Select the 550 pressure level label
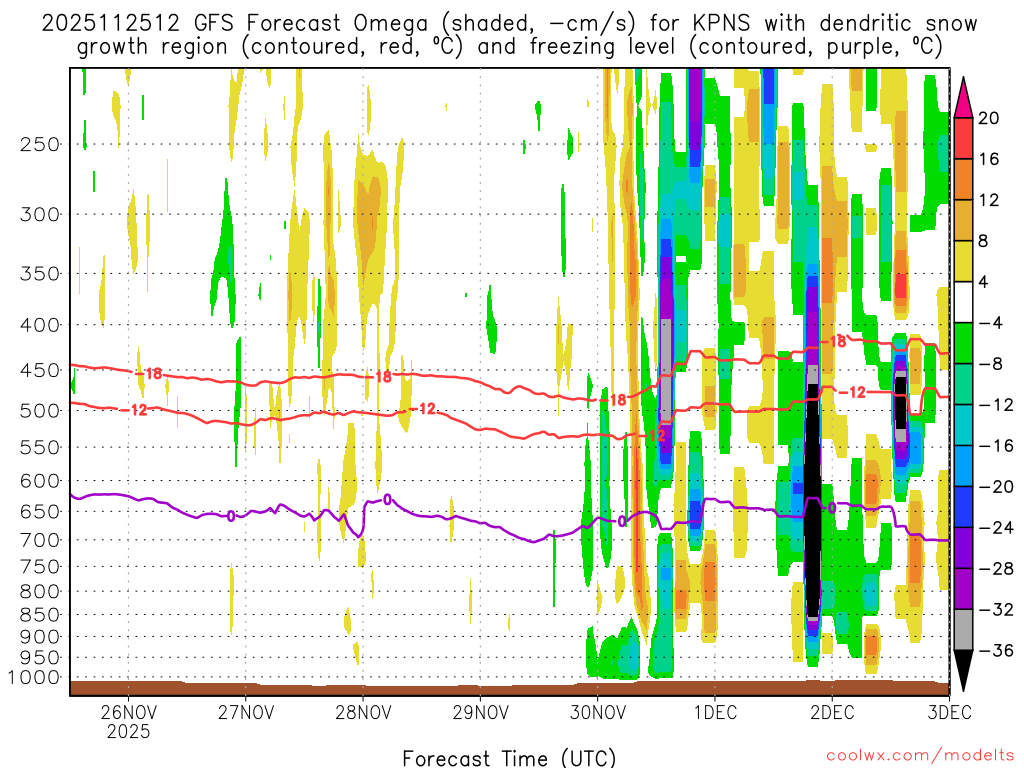This screenshot has height=768, width=1024. tap(40, 447)
